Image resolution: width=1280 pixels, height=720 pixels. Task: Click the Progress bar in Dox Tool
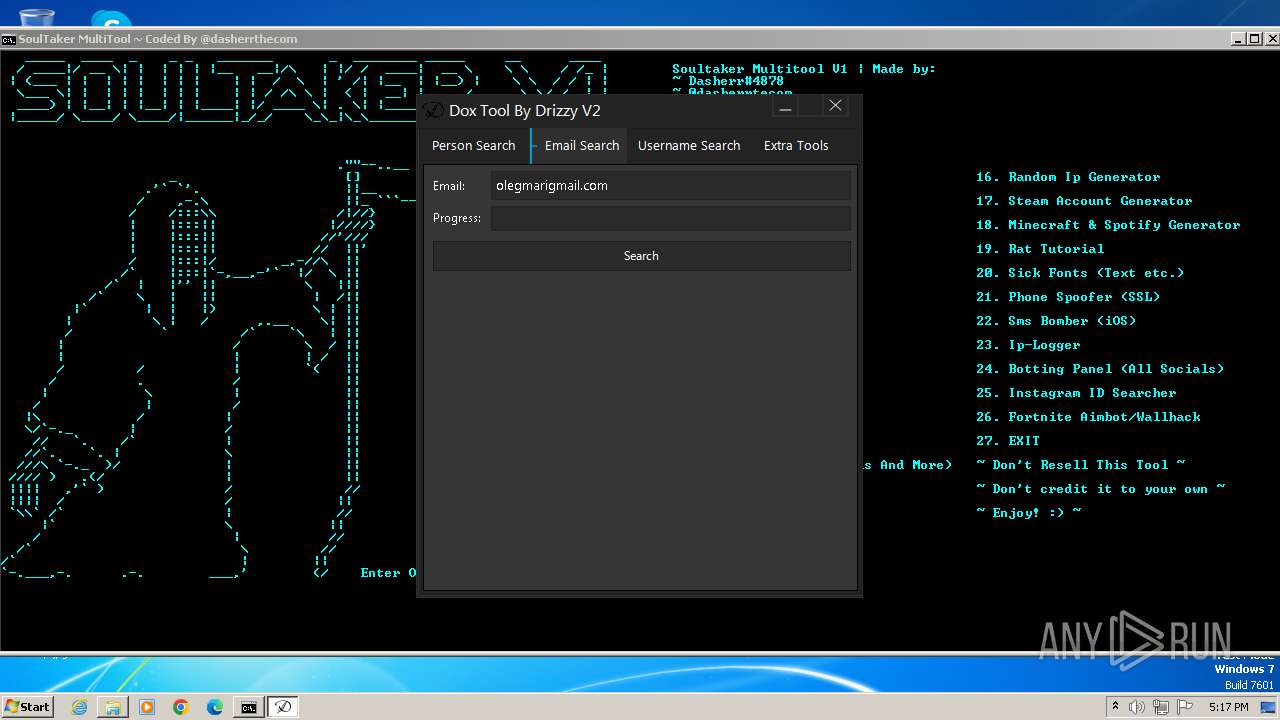(671, 218)
